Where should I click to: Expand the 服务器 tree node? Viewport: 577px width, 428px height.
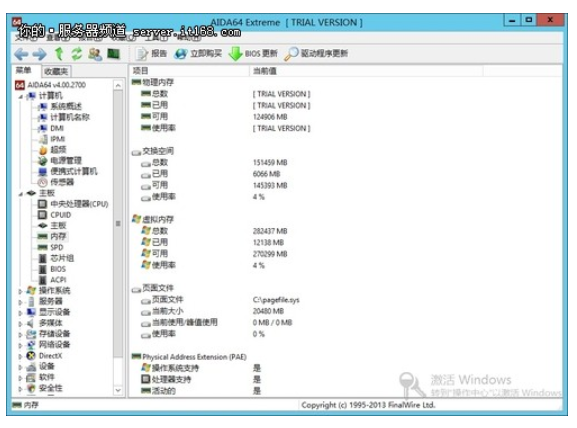(x=21, y=302)
